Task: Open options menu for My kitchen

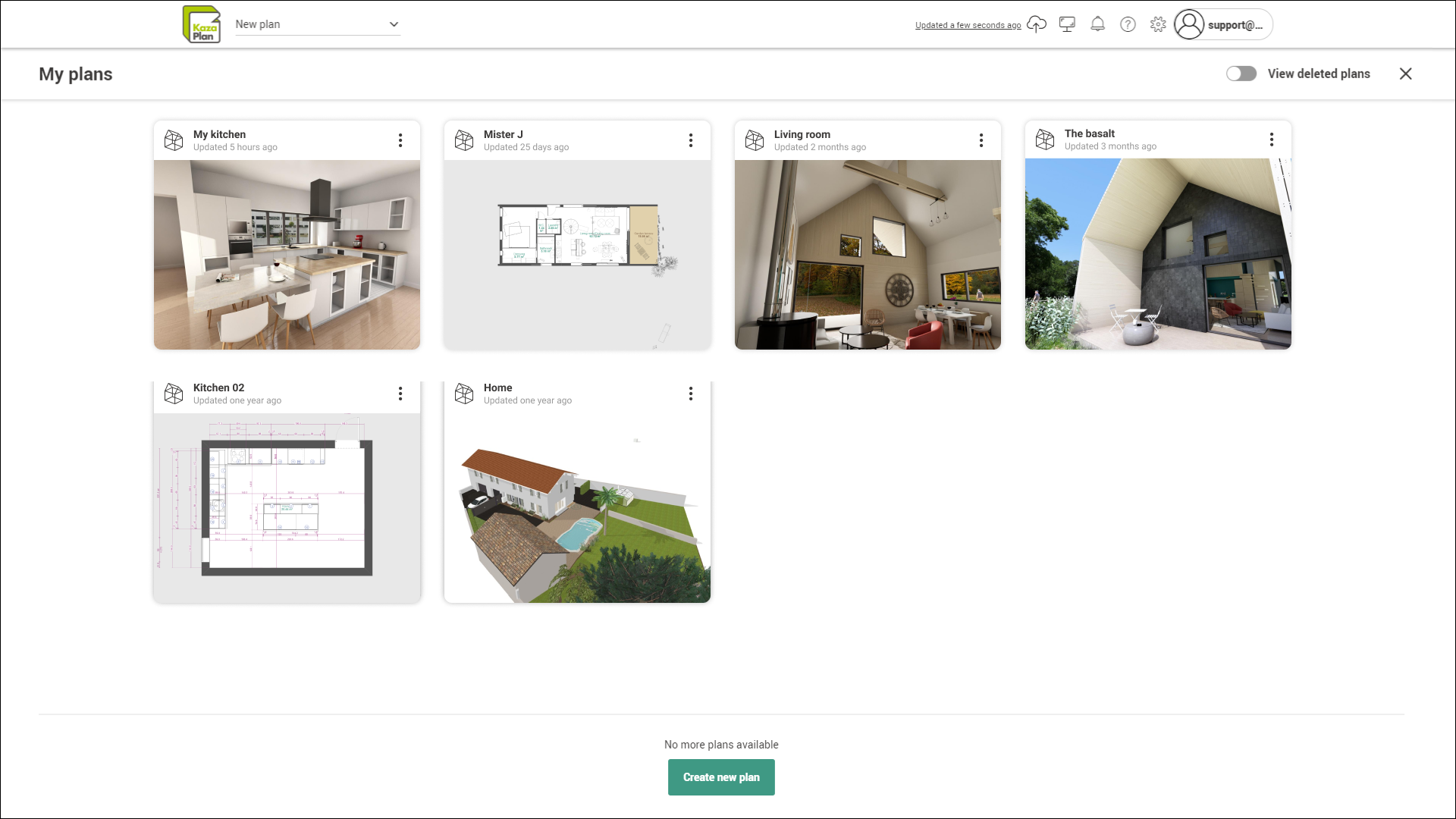Action: [x=400, y=140]
